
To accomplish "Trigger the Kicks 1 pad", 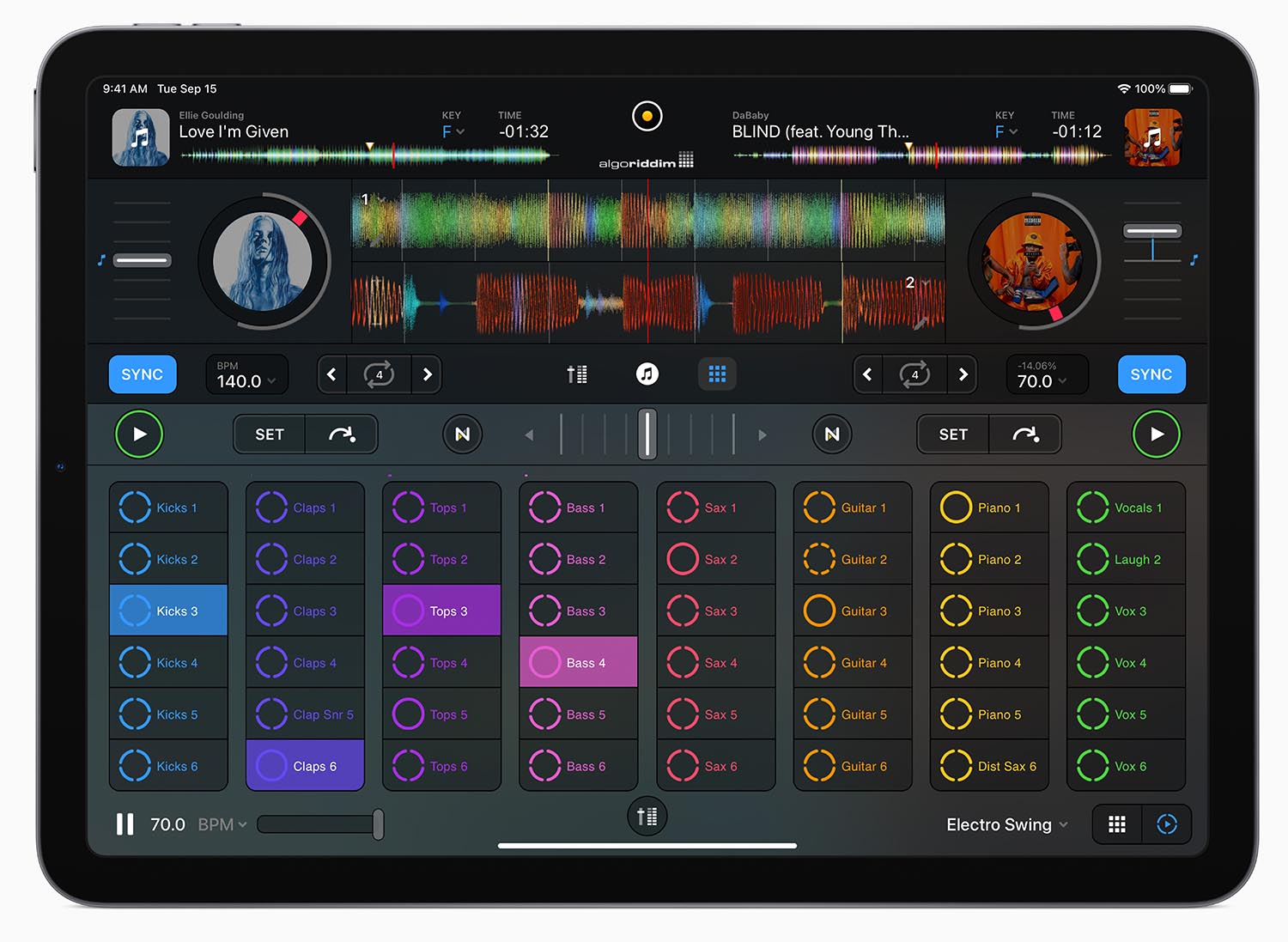I will (x=168, y=507).
